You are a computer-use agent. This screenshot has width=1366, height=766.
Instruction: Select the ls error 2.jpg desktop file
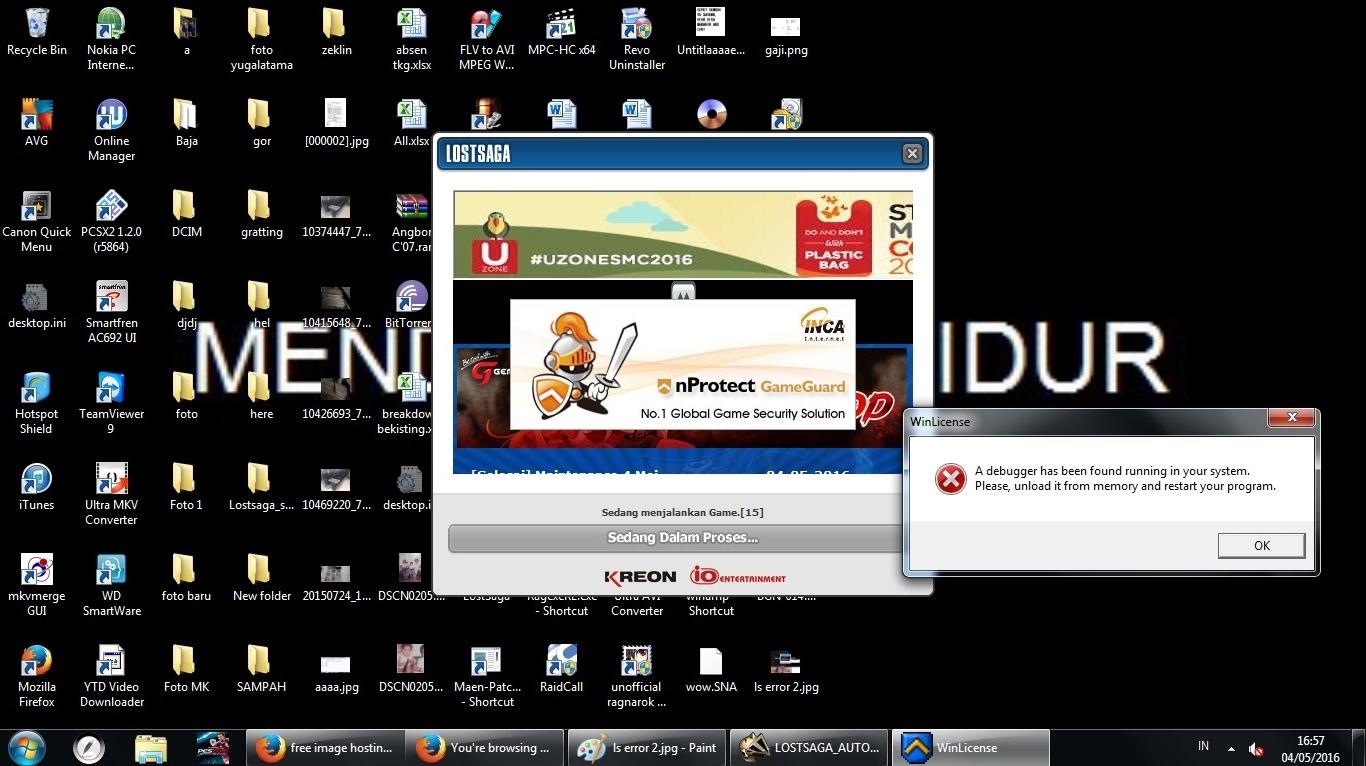[786, 669]
